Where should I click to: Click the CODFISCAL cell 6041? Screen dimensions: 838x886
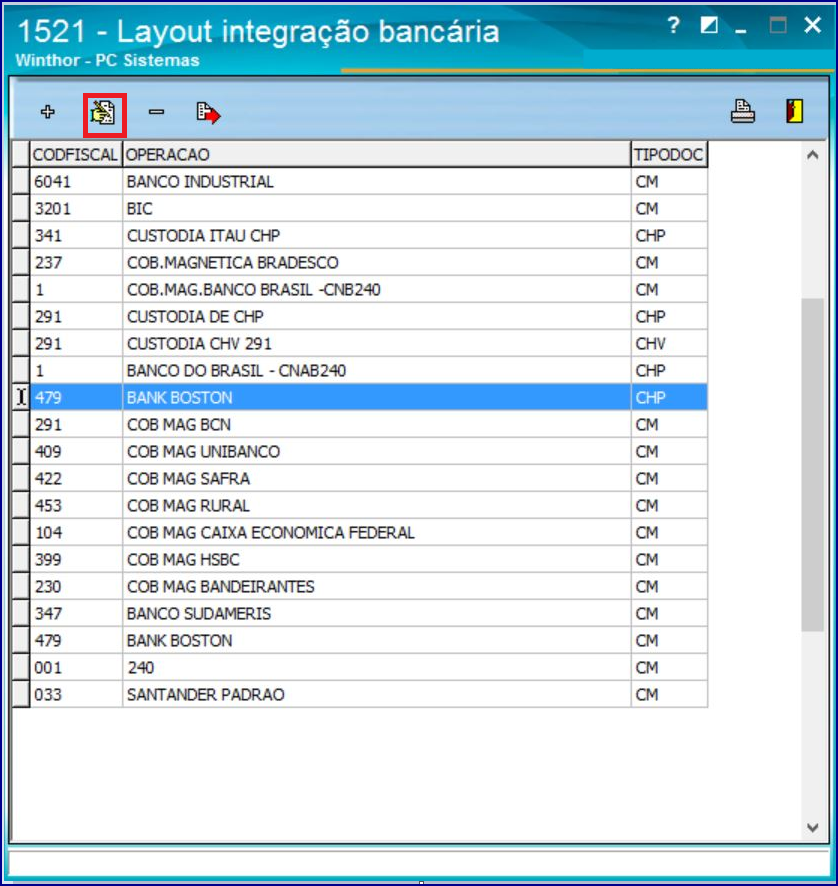(76, 181)
